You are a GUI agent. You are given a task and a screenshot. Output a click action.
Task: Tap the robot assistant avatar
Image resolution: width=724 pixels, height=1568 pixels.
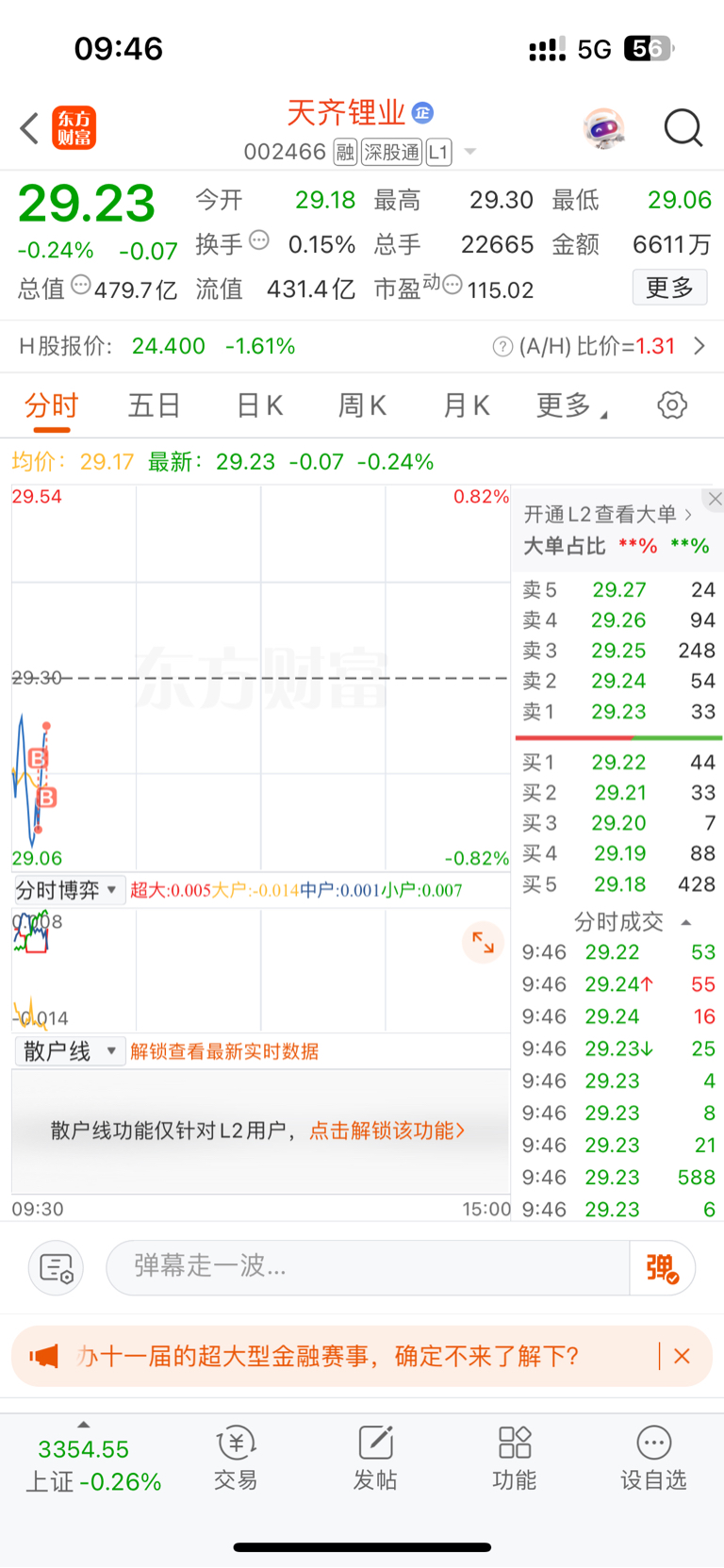(x=604, y=128)
